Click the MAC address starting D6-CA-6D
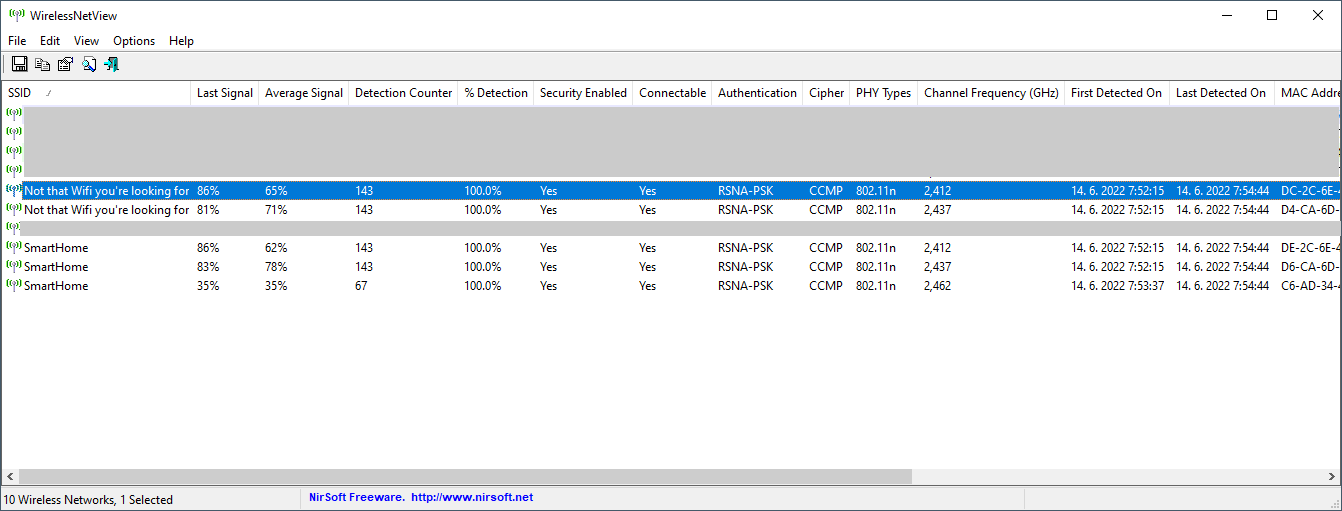The width and height of the screenshot is (1342, 511). tap(1310, 267)
